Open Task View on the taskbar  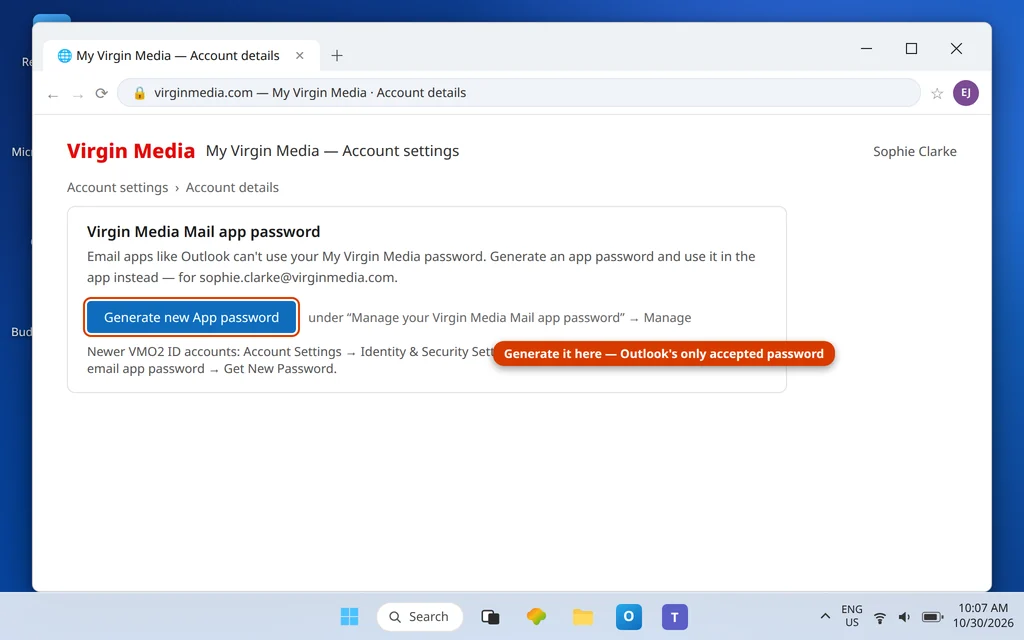coord(490,616)
